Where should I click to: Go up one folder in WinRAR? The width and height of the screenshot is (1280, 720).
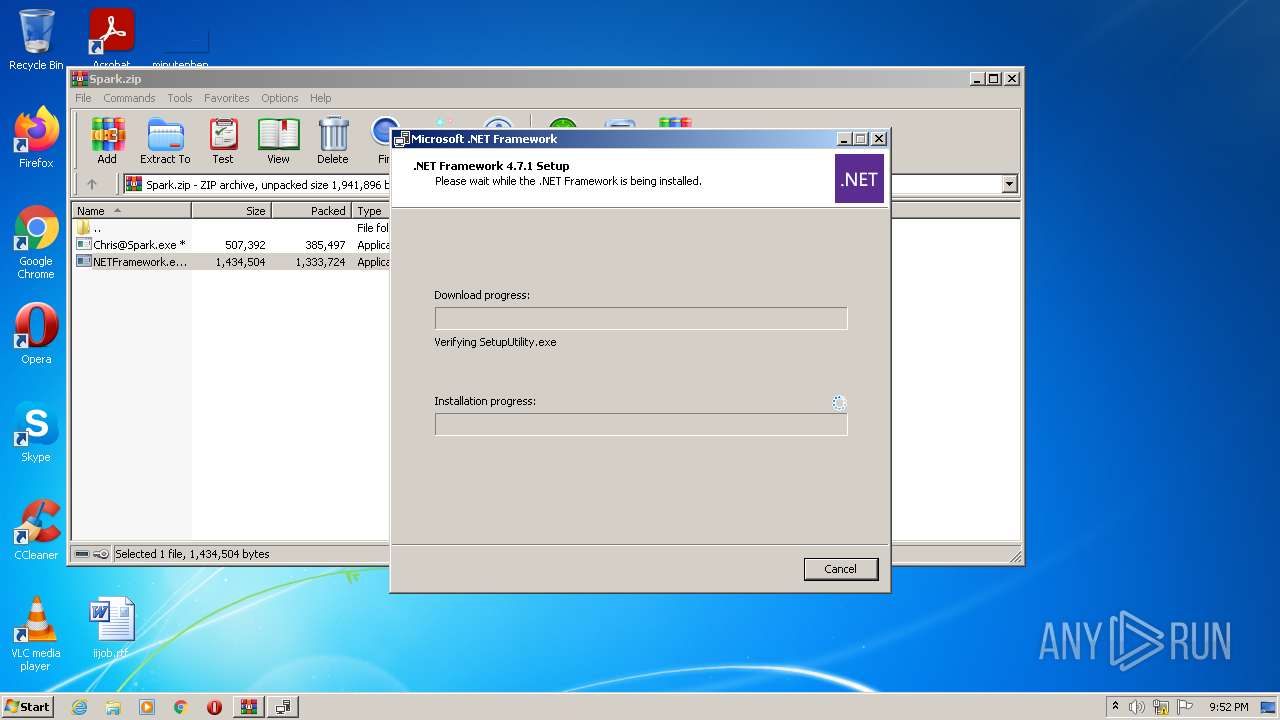click(x=92, y=184)
